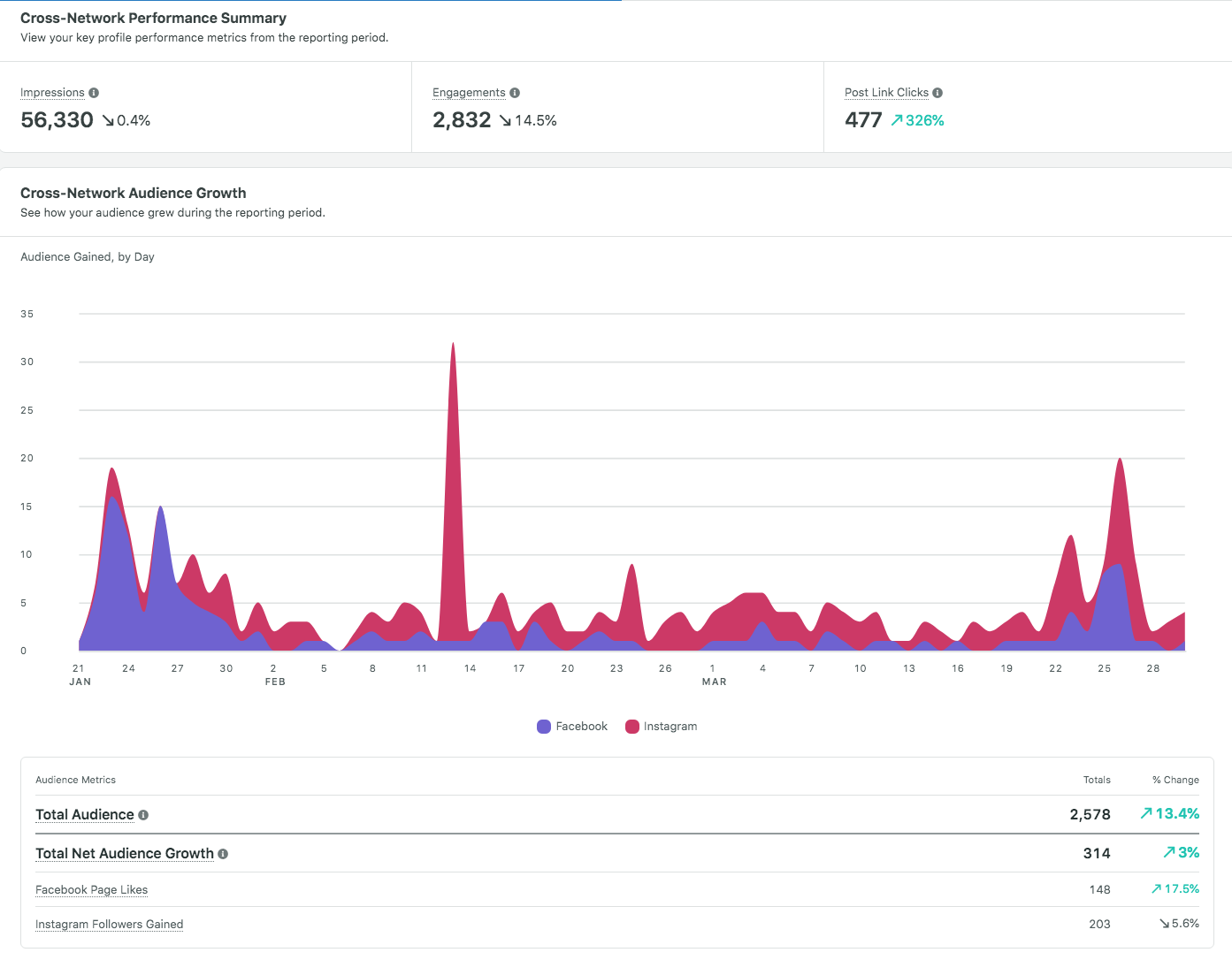
Task: Click the impressions value 56,330
Action: coord(57,120)
